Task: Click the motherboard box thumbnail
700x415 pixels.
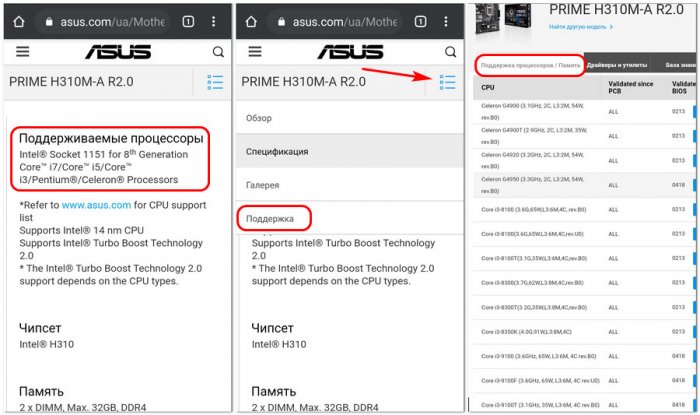Action: tap(518, 17)
